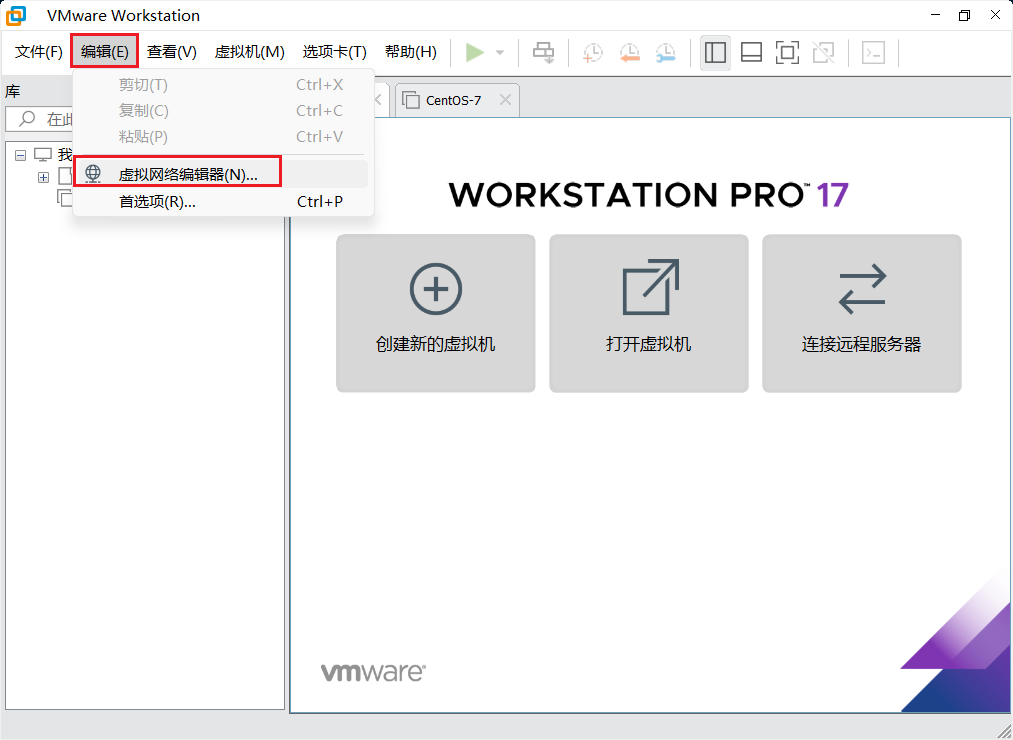Click the 创建新的虚拟机 button
Screen dimensions: 1013x740
coord(436,313)
